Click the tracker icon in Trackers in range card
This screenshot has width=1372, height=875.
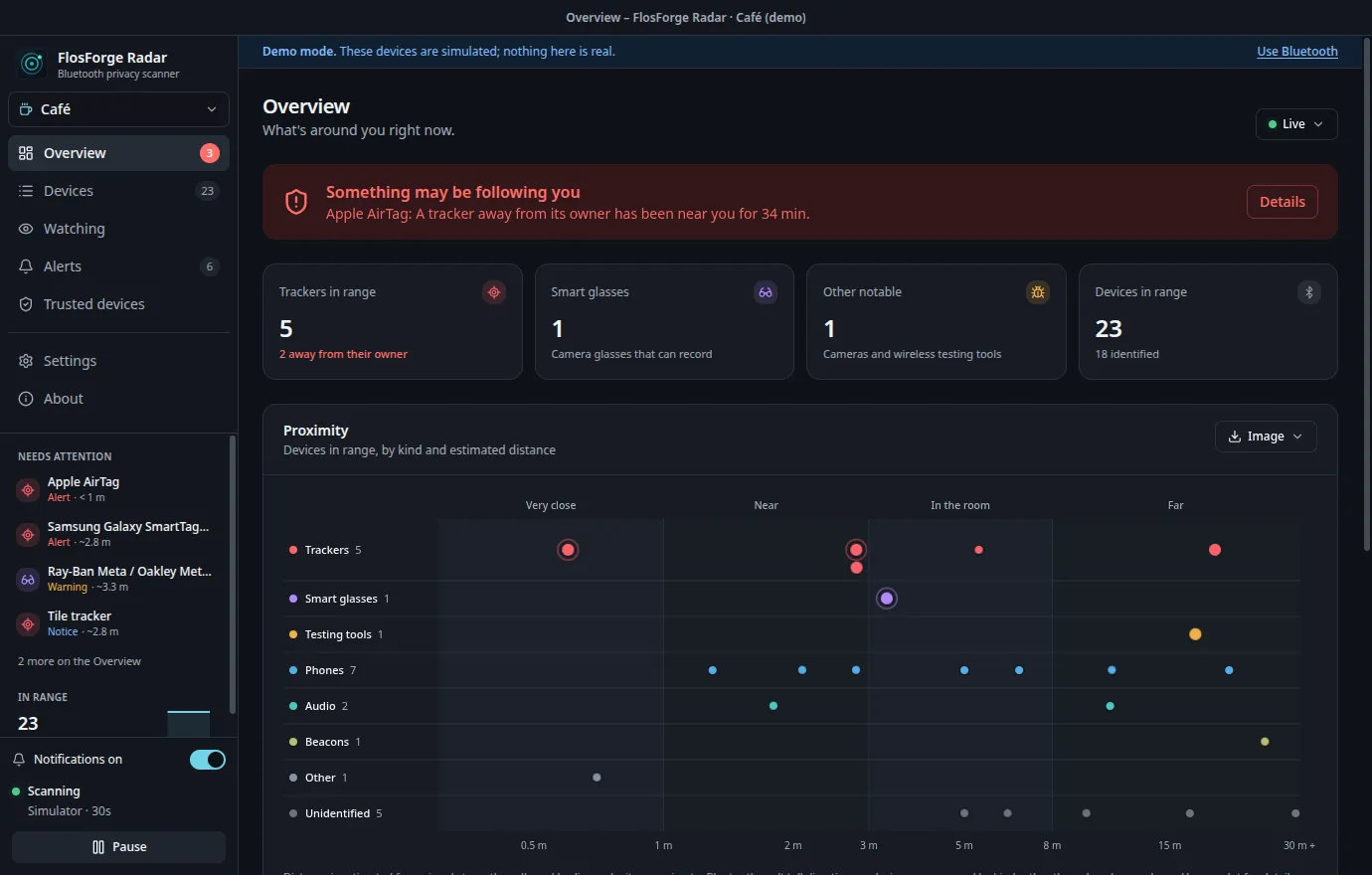pos(494,292)
